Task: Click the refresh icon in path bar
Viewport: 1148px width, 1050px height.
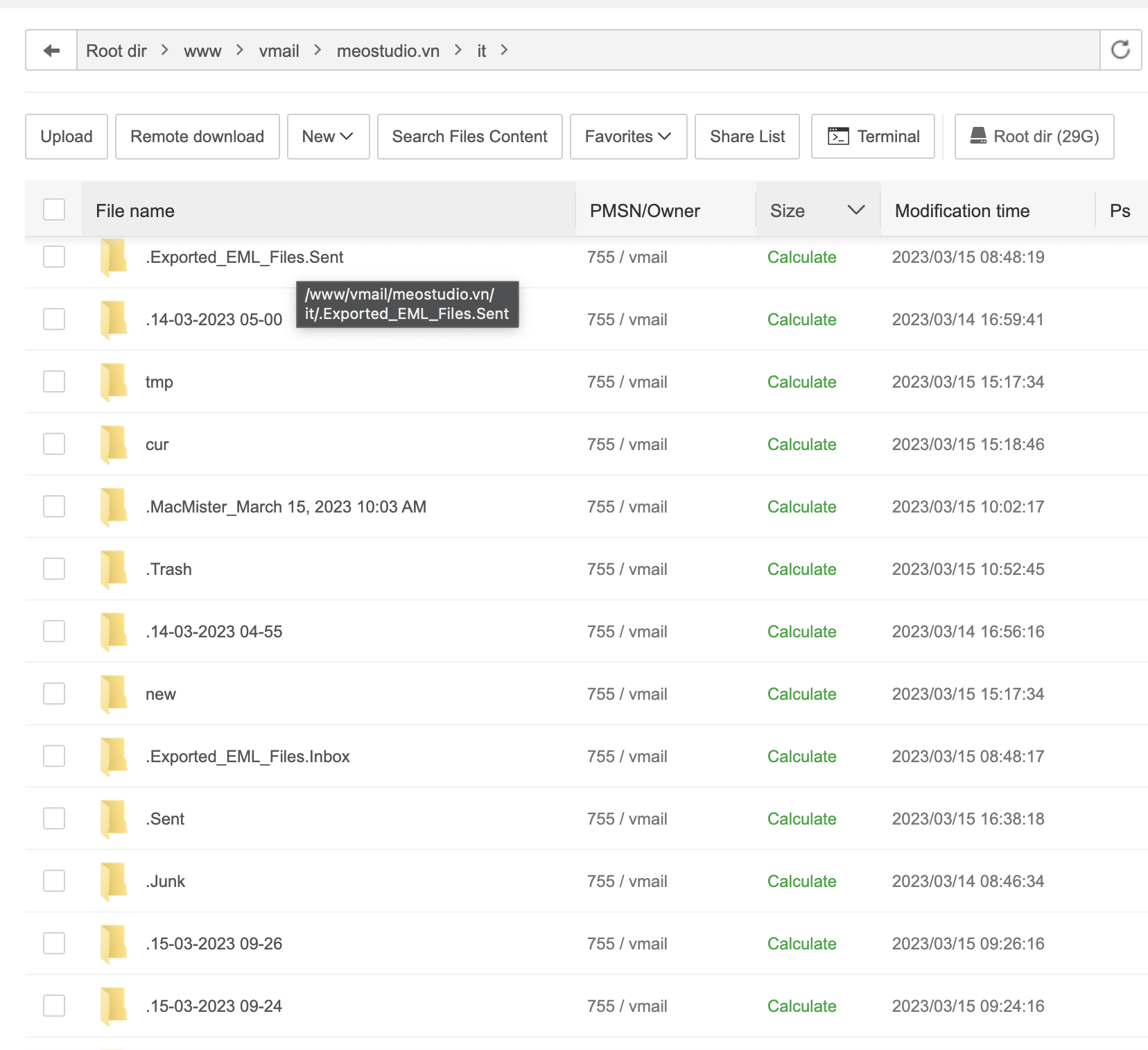Action: [x=1120, y=50]
